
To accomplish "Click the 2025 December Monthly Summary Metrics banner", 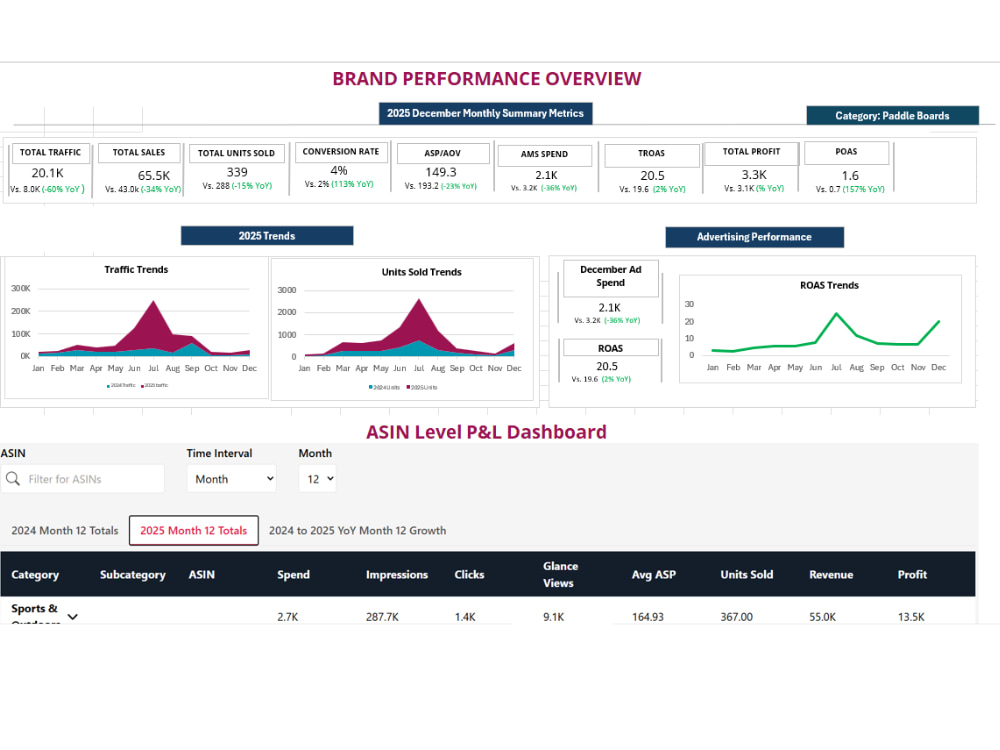I will (485, 113).
